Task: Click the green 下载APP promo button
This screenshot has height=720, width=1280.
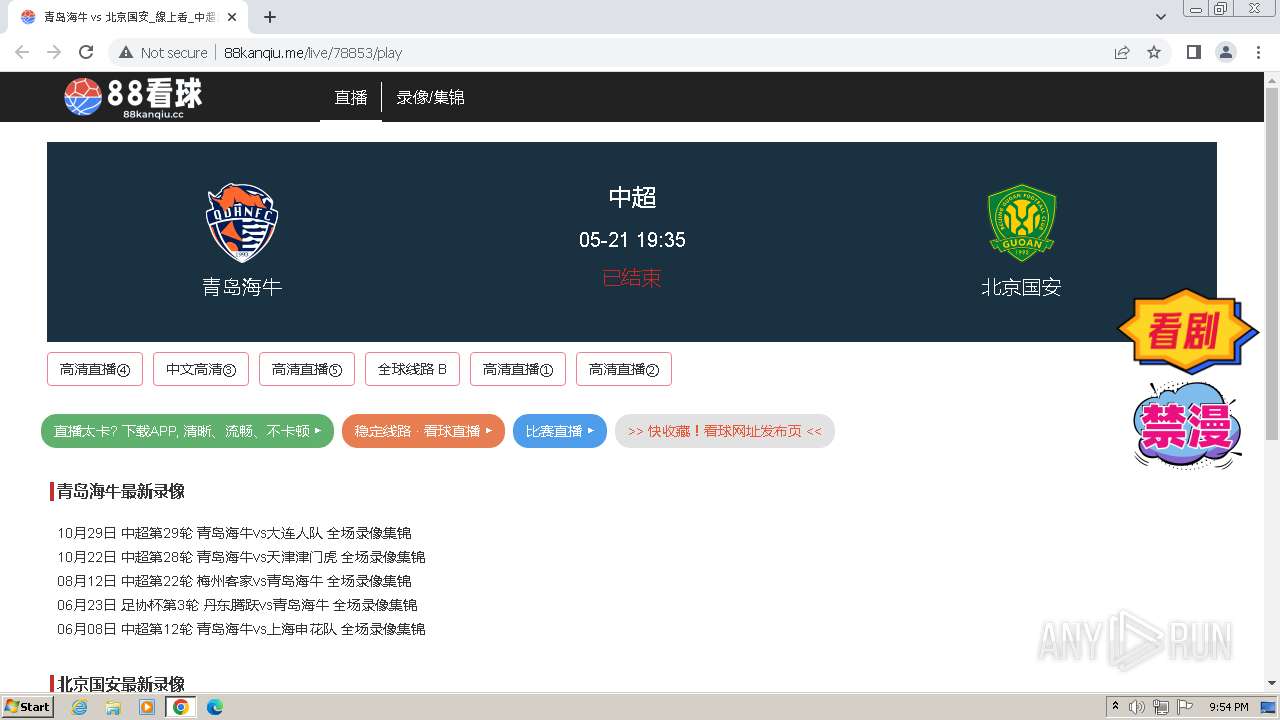Action: (x=187, y=431)
